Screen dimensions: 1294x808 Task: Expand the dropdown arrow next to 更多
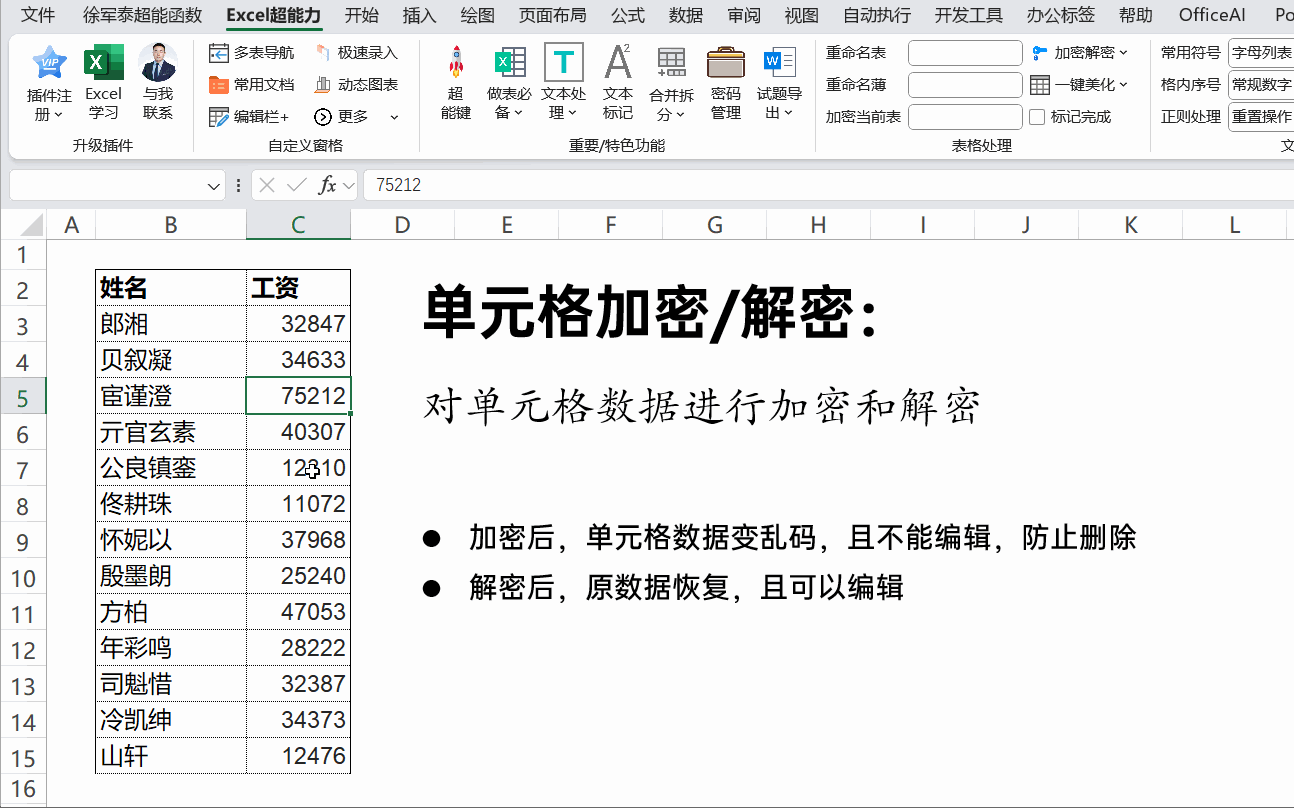click(394, 117)
